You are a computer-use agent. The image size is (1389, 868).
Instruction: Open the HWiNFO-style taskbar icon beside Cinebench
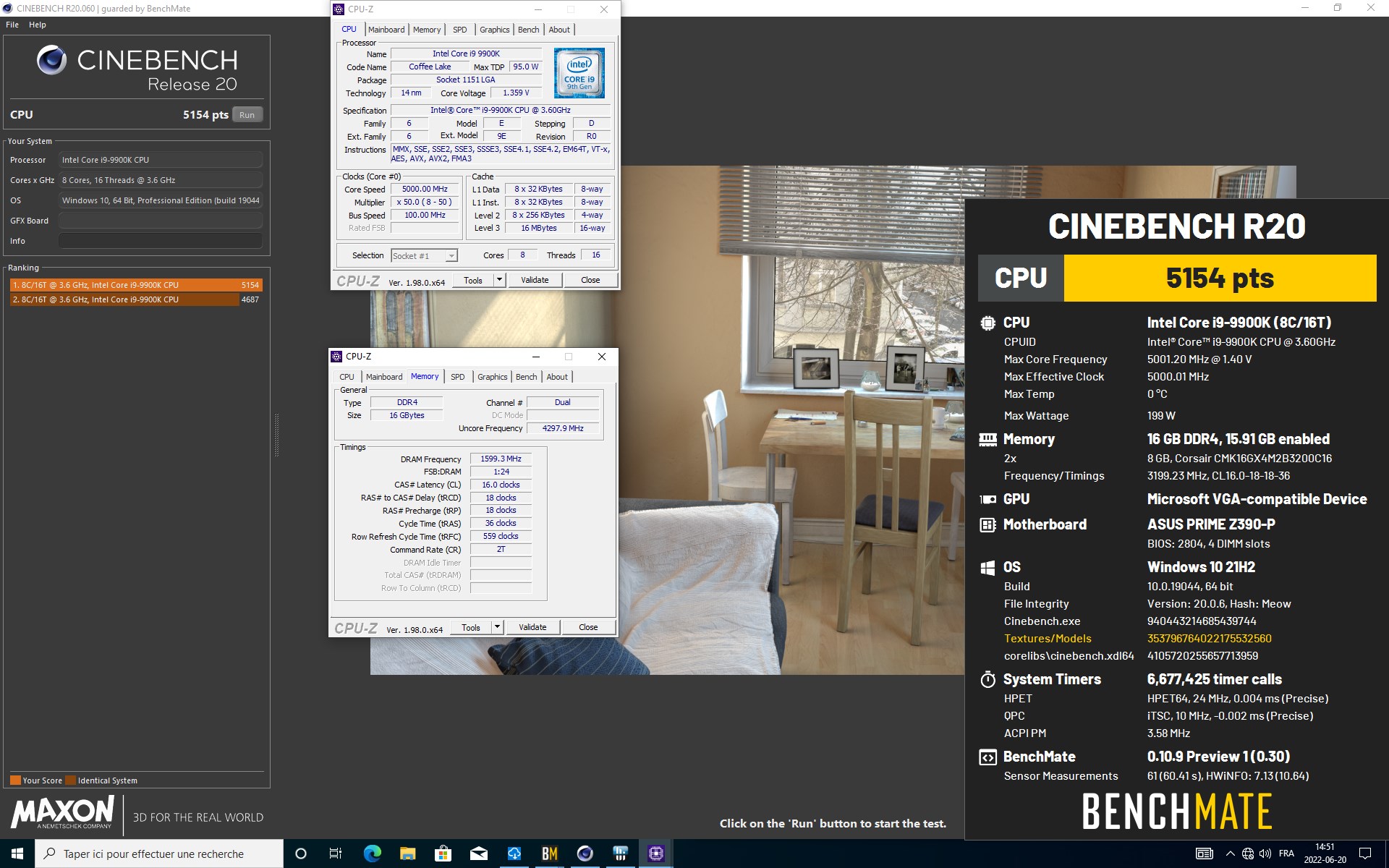pyautogui.click(x=620, y=854)
